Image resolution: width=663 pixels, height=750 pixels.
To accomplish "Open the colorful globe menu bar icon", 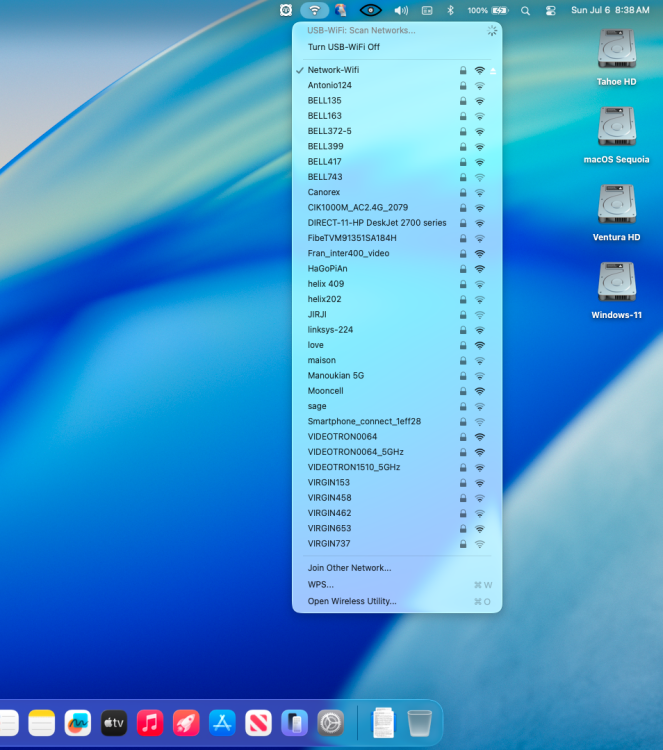I will 341,10.
